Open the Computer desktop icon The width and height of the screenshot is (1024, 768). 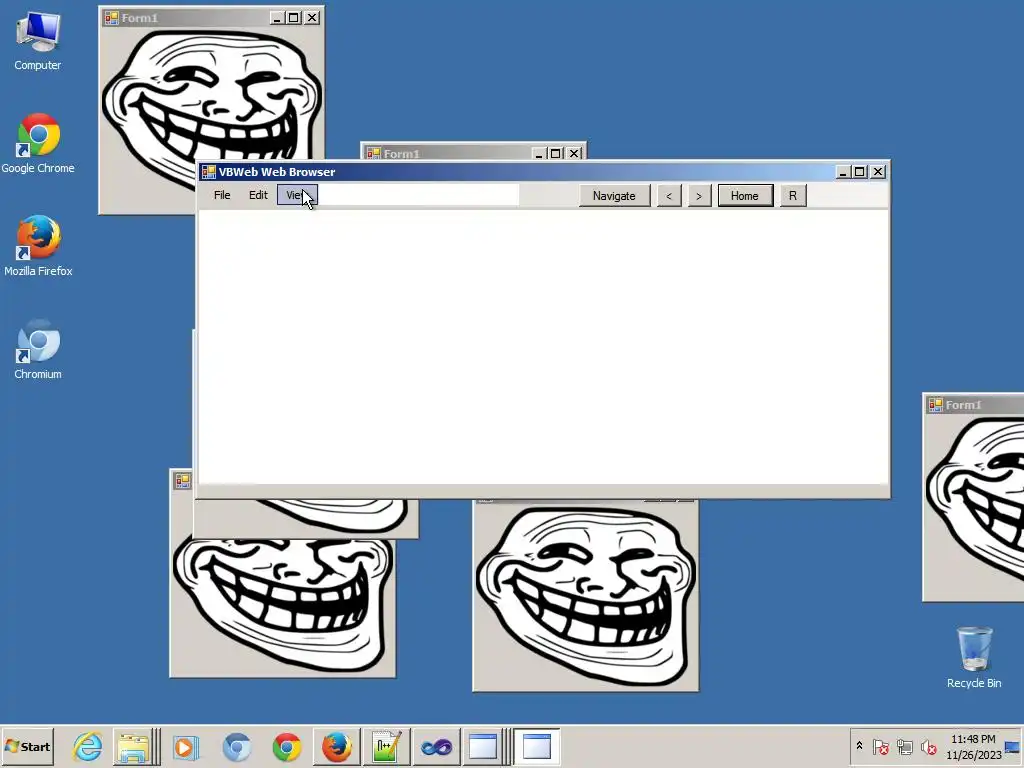coord(38,40)
